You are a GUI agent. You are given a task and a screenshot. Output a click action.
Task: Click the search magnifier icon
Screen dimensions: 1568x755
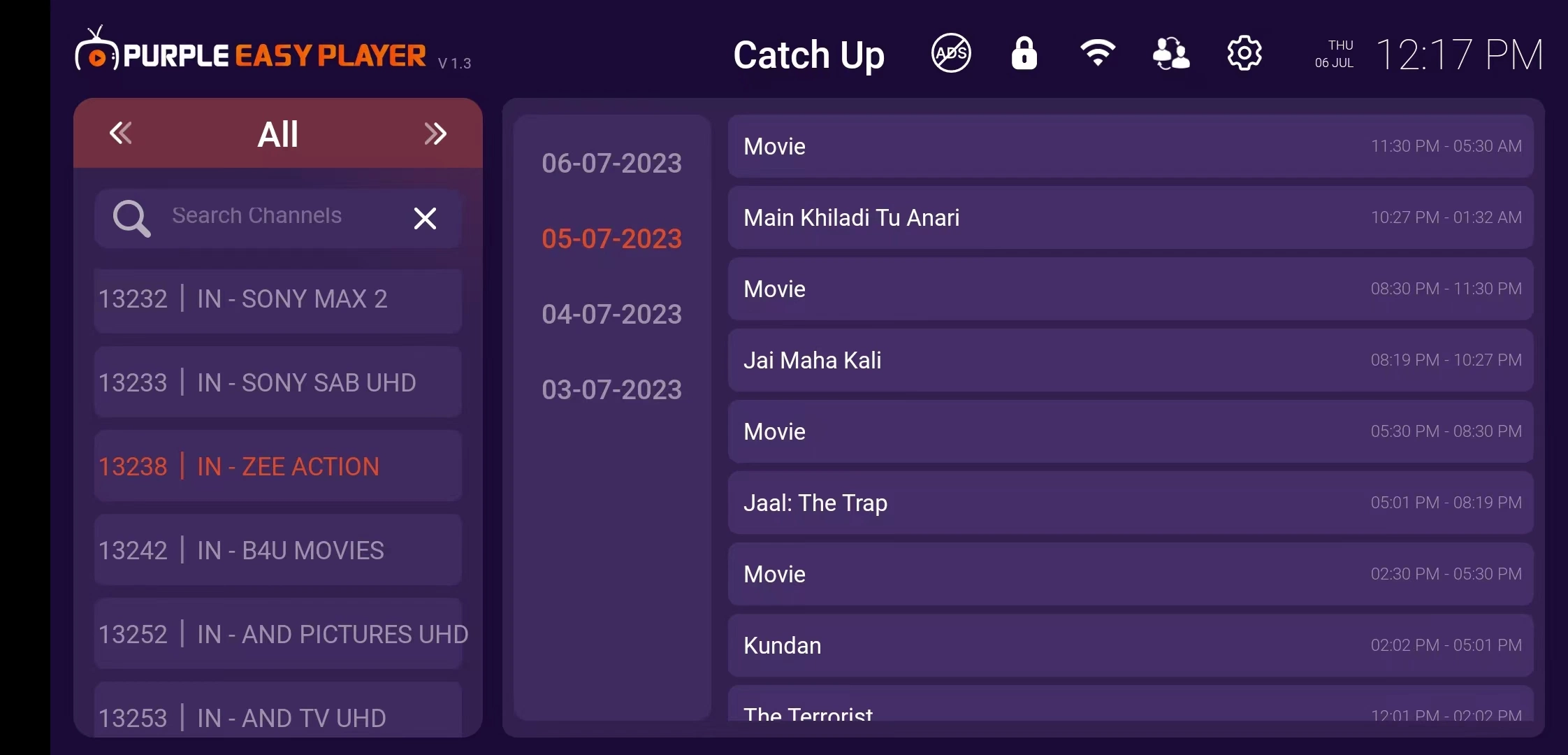coord(131,215)
